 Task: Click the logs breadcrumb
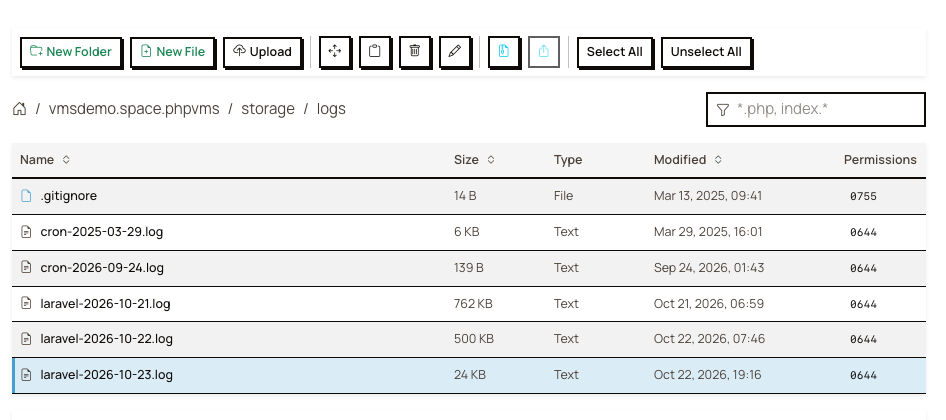331,109
